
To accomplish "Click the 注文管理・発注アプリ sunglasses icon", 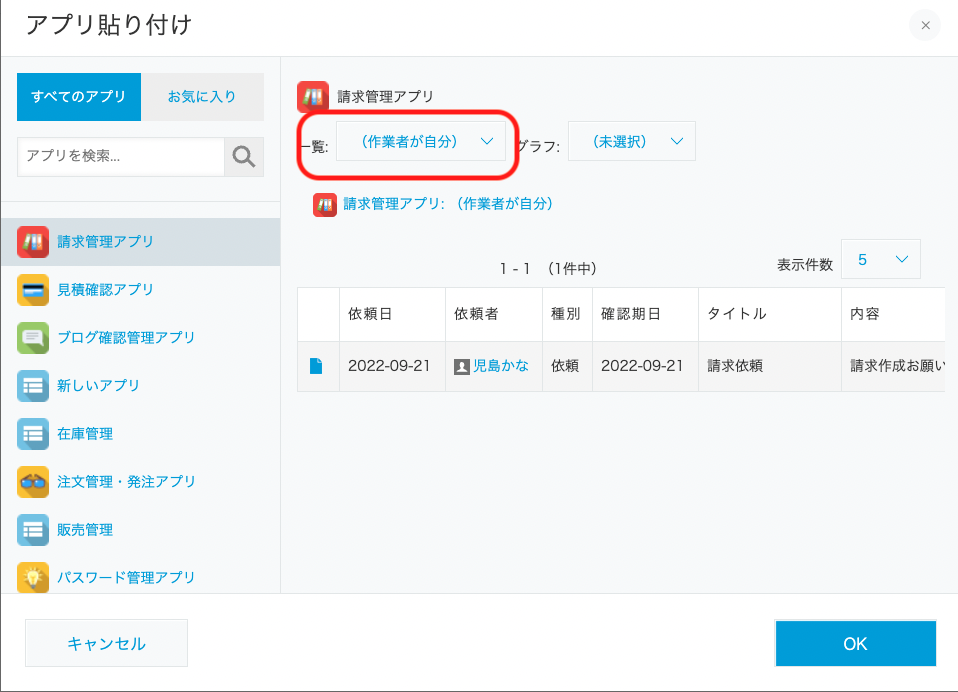I will click(33, 482).
